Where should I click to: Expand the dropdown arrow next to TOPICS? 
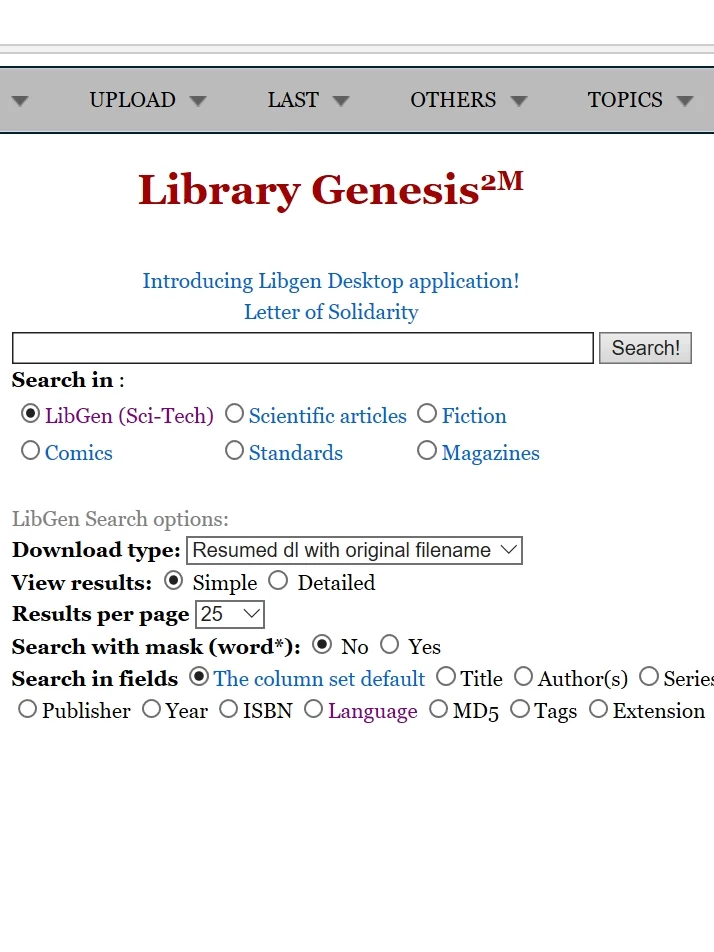point(685,101)
